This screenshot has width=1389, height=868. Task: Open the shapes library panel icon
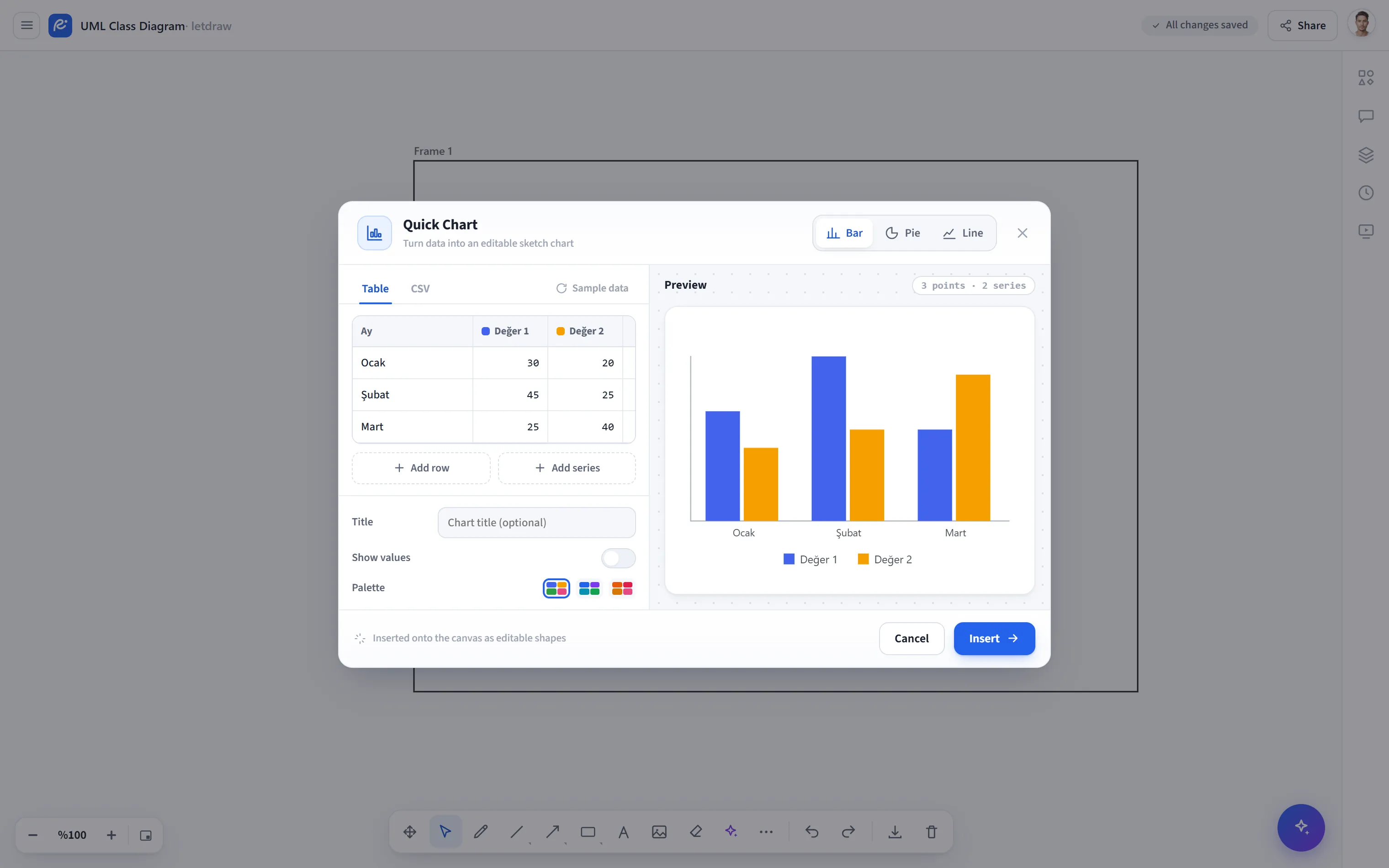(x=1365, y=78)
